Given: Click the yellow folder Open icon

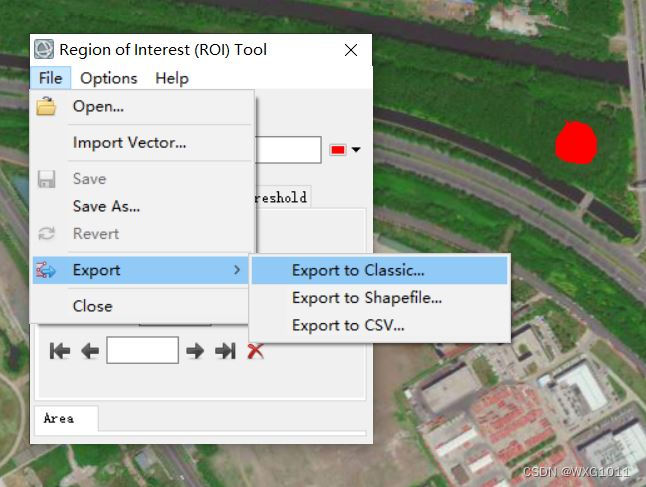Looking at the screenshot, I should pos(46,106).
